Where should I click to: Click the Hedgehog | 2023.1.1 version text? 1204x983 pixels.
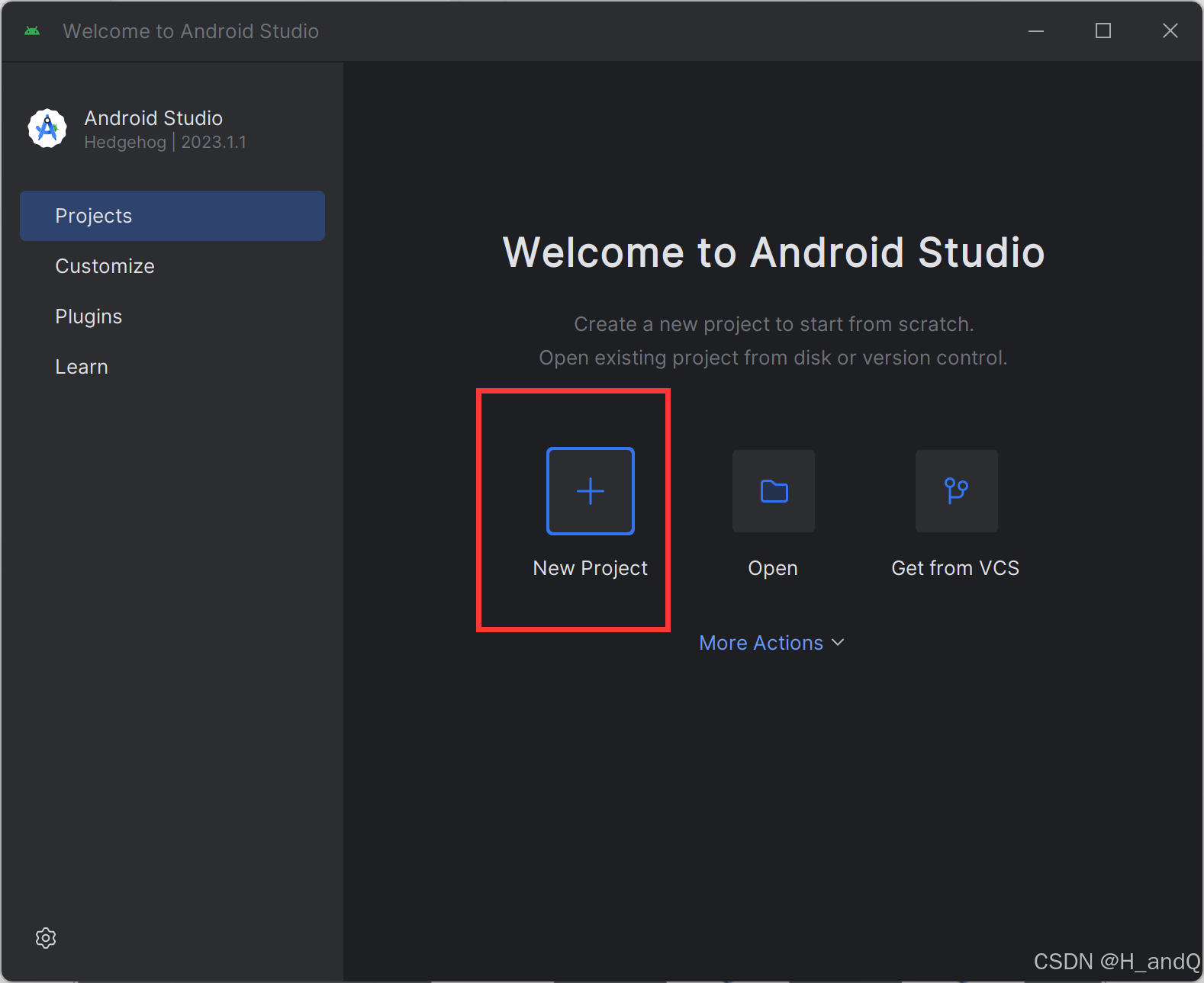coord(166,143)
